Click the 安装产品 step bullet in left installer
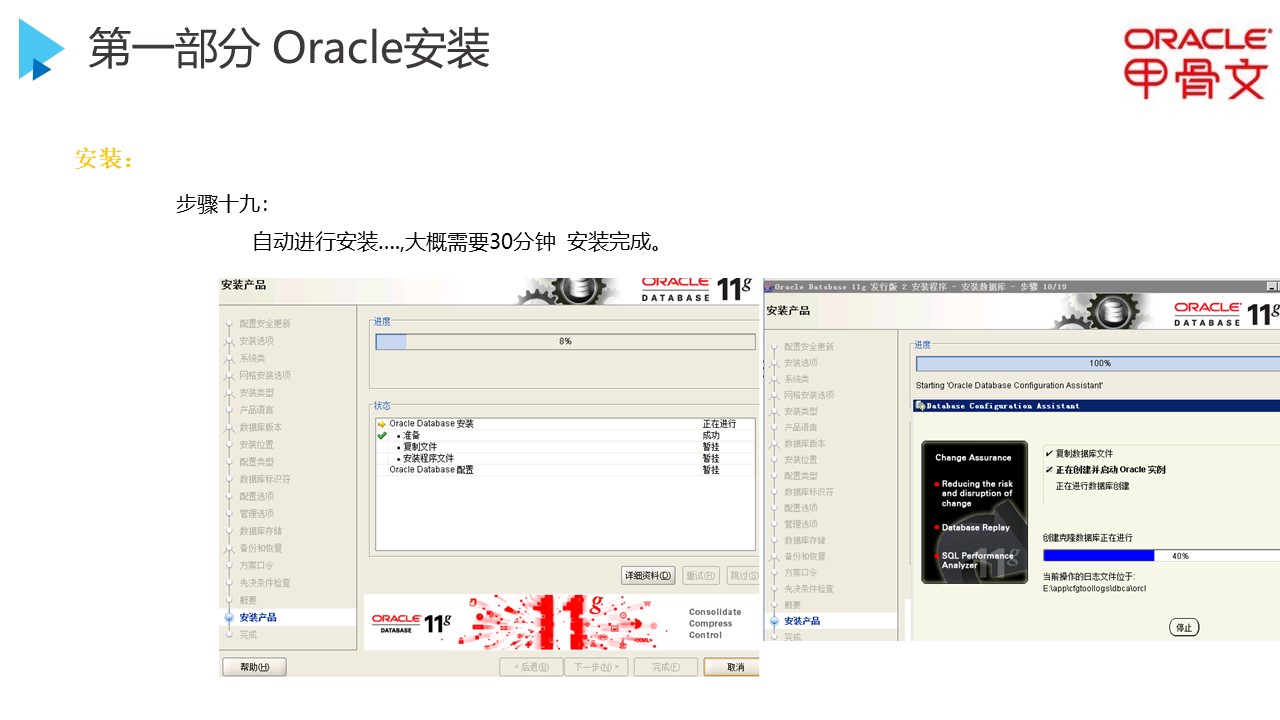The image size is (1280, 720). tap(229, 617)
